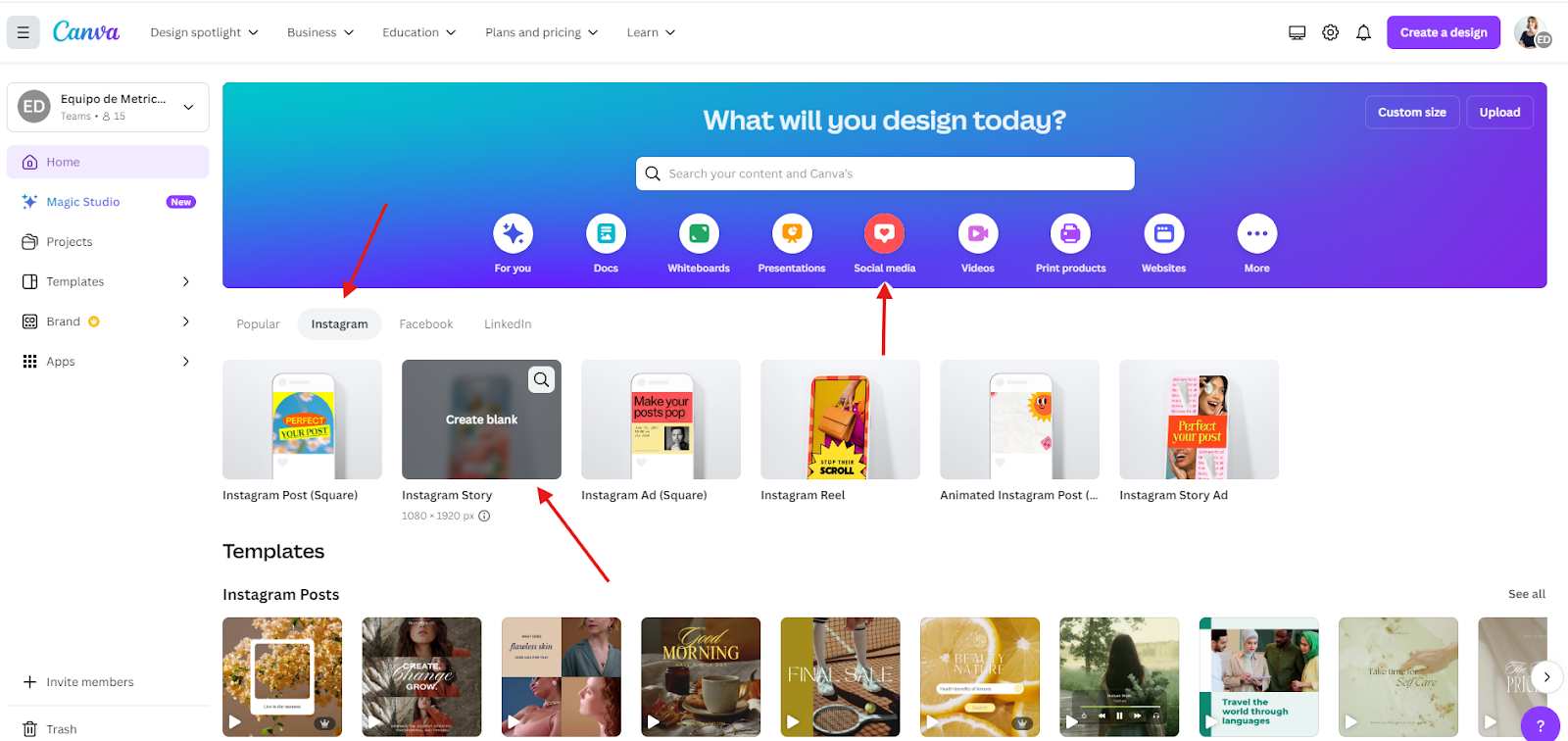Expand the Apps sidebar chevron

click(186, 362)
